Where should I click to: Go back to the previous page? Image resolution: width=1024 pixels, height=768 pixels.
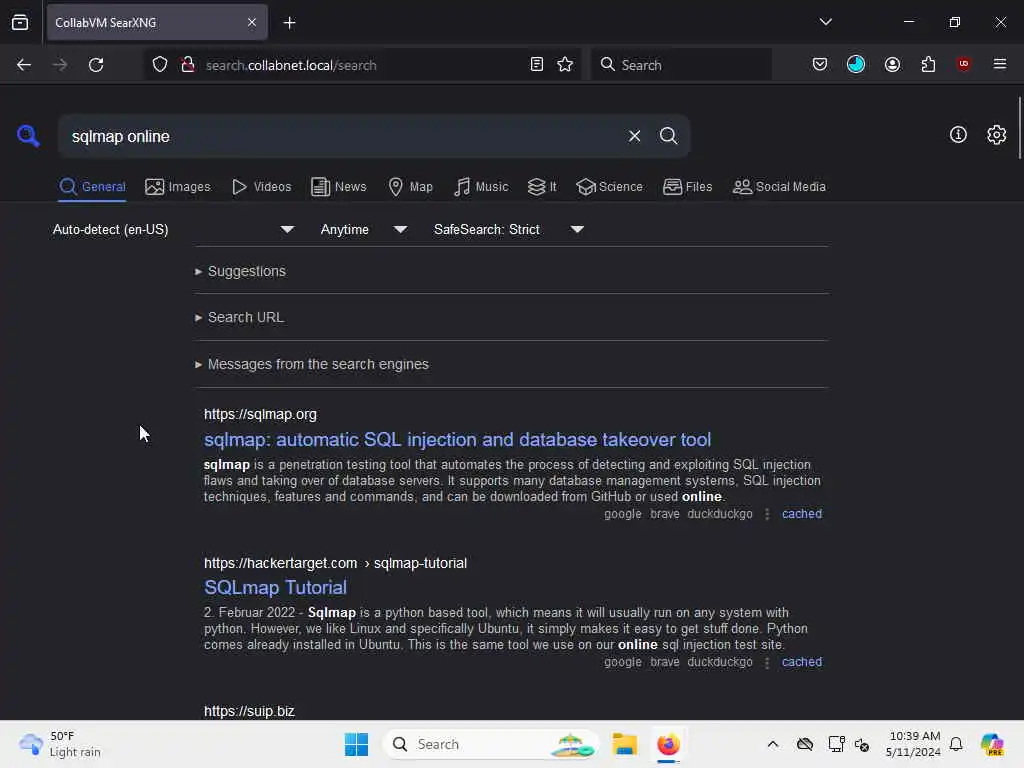(x=24, y=65)
